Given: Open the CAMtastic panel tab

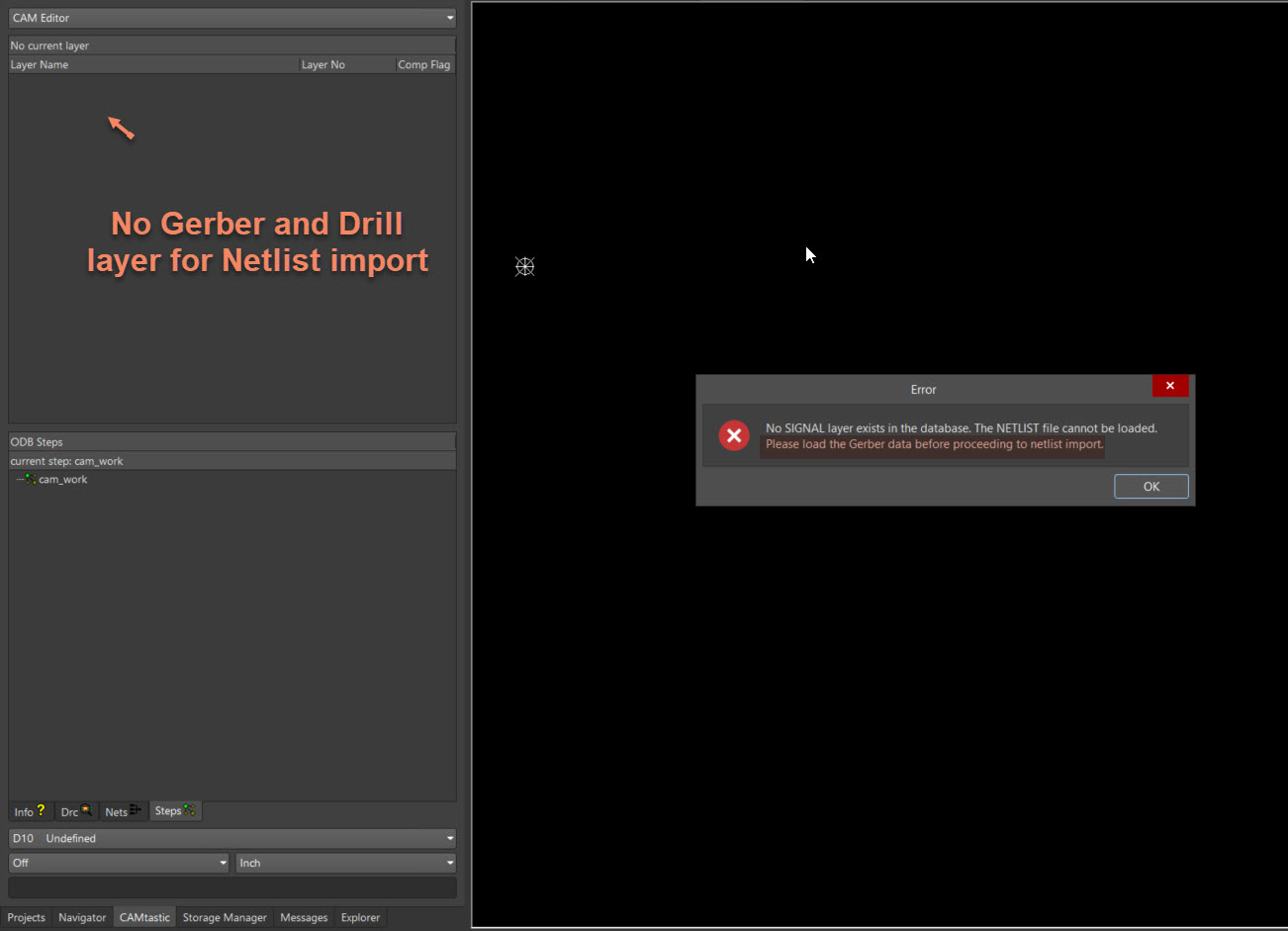Looking at the screenshot, I should 144,917.
